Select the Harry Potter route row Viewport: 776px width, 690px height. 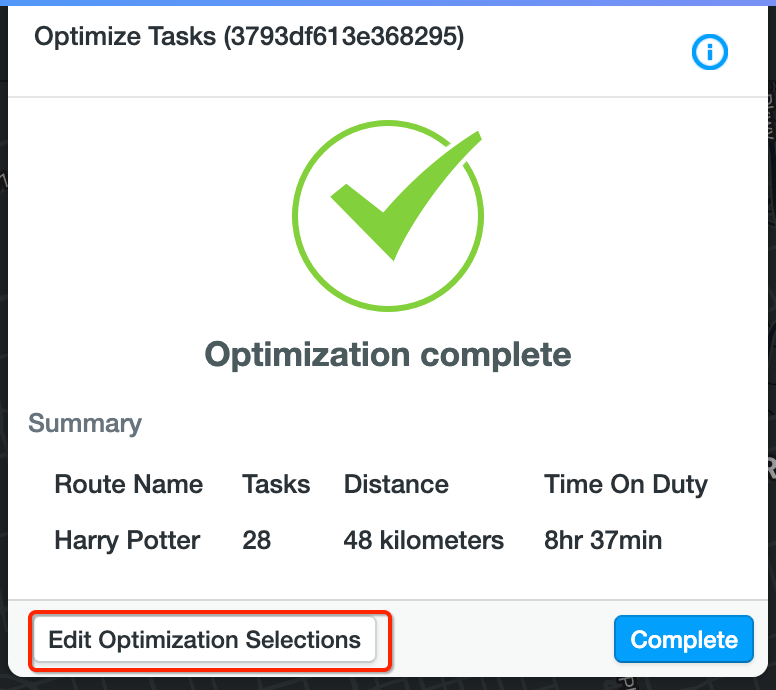[127, 541]
